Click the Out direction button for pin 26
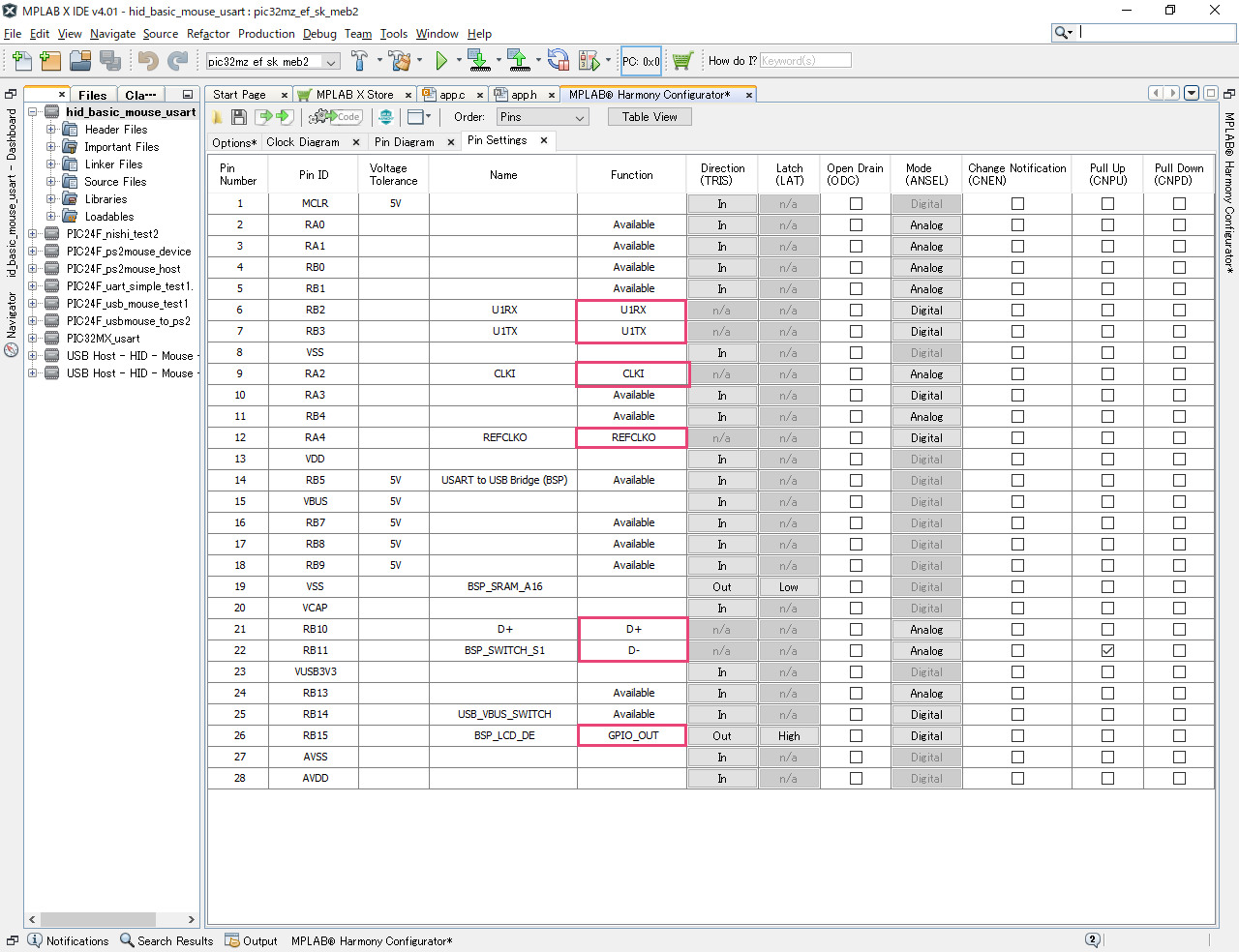This screenshot has height=952, width=1239. pos(722,736)
